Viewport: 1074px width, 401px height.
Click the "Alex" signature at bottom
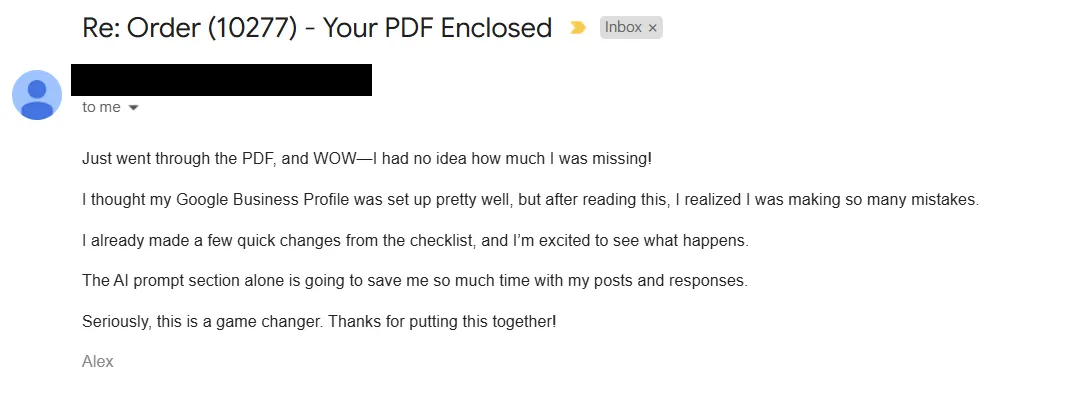point(98,361)
